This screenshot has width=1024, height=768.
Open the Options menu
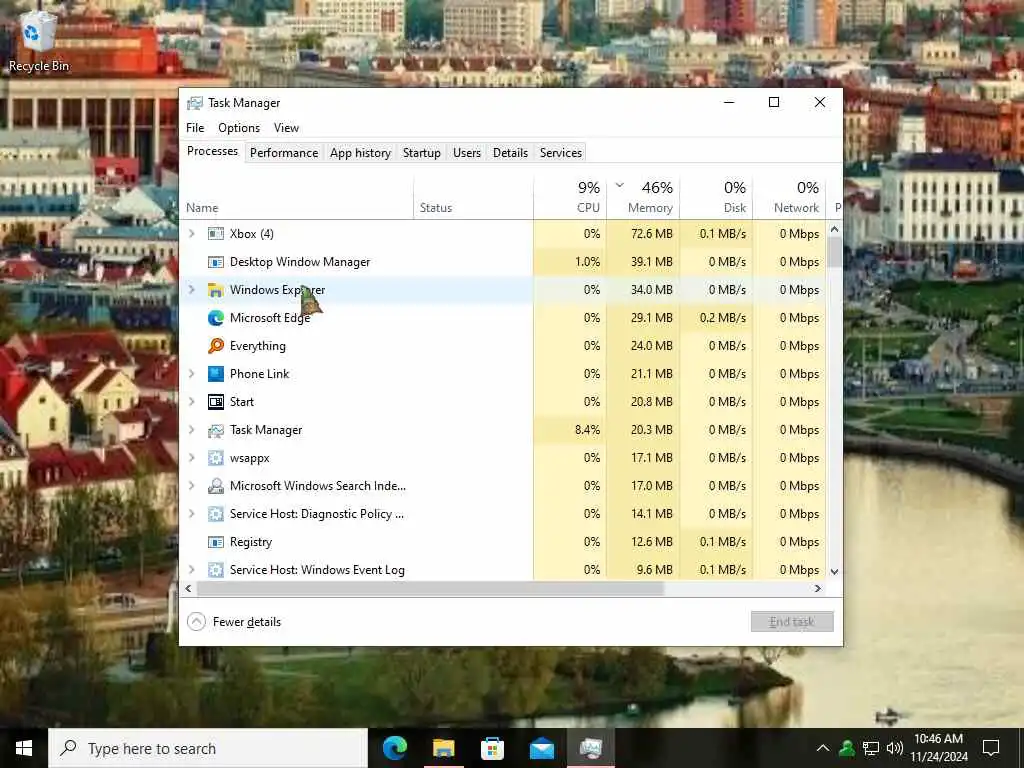point(239,128)
